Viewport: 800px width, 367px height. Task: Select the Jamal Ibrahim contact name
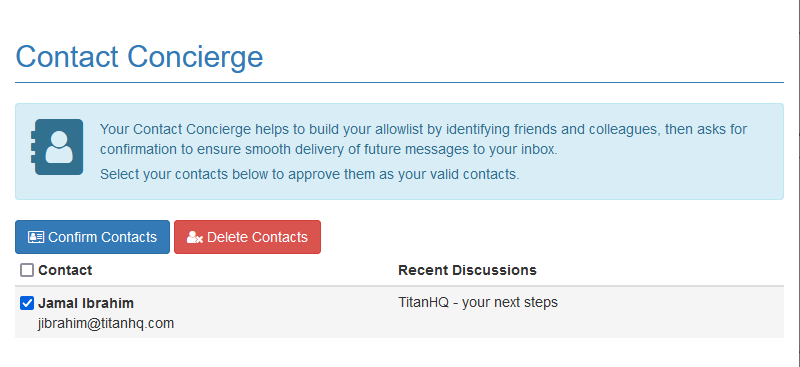pyautogui.click(x=86, y=303)
